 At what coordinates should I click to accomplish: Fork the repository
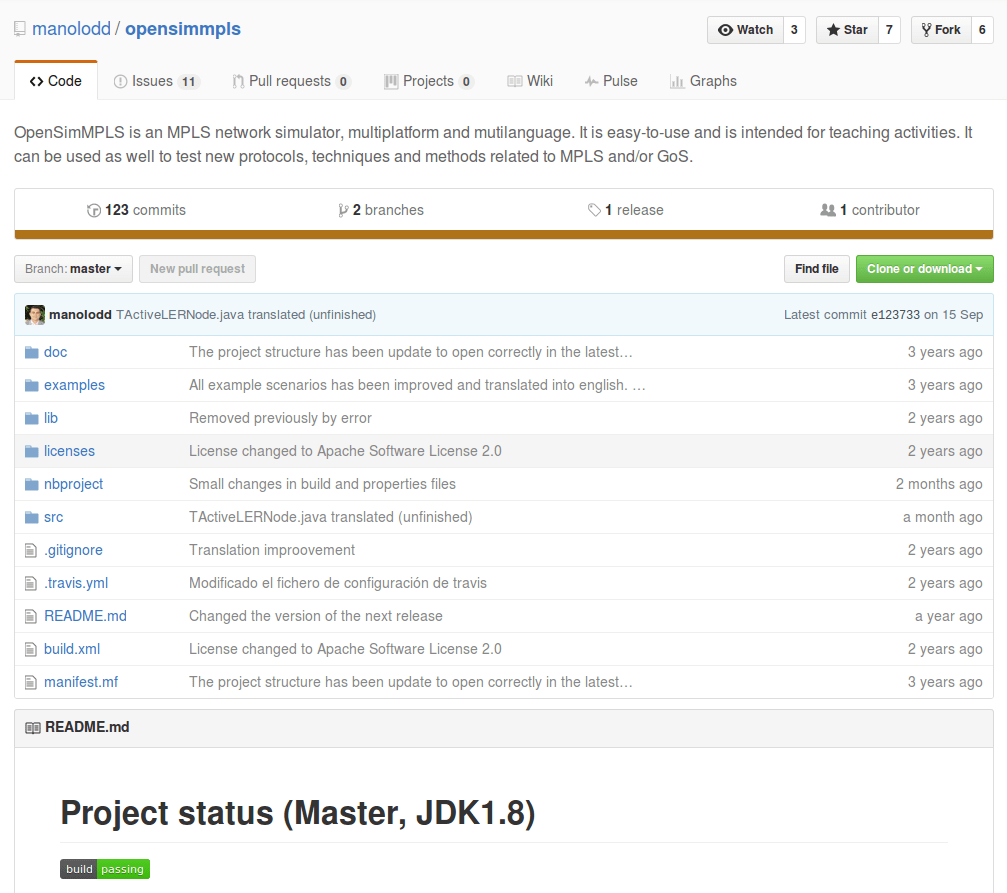click(940, 30)
